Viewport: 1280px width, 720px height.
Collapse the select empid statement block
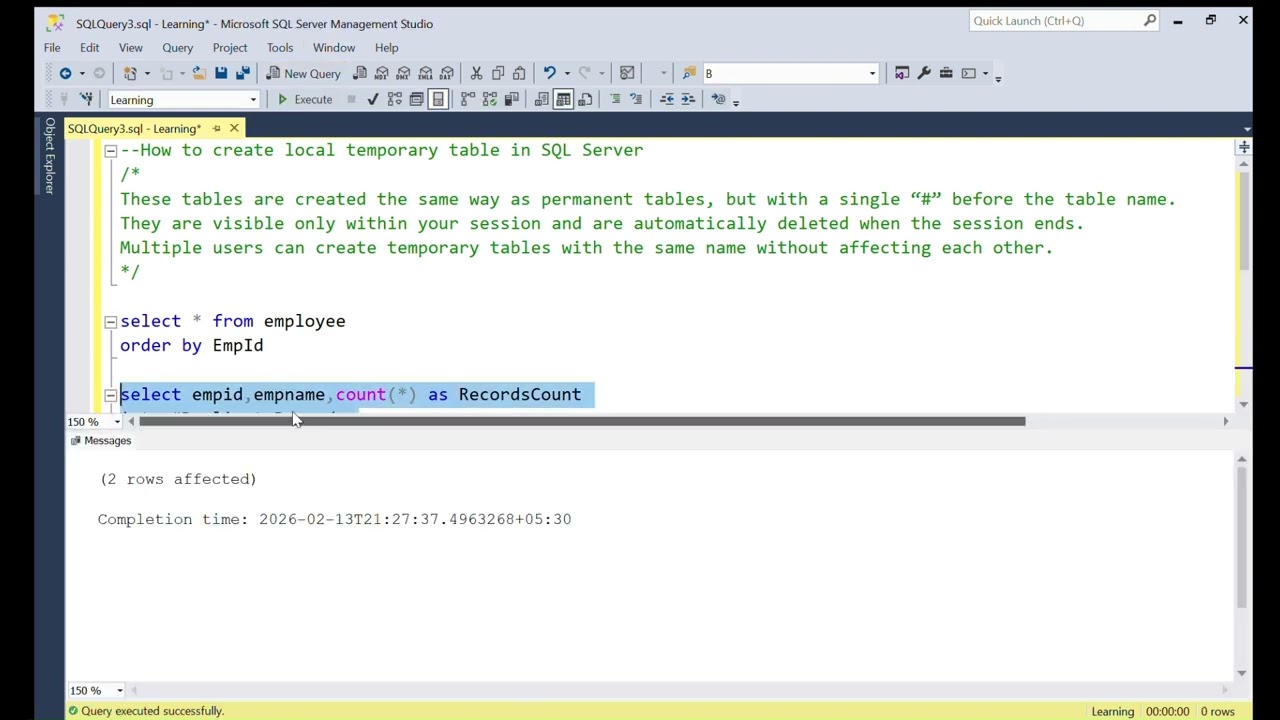tap(110, 395)
